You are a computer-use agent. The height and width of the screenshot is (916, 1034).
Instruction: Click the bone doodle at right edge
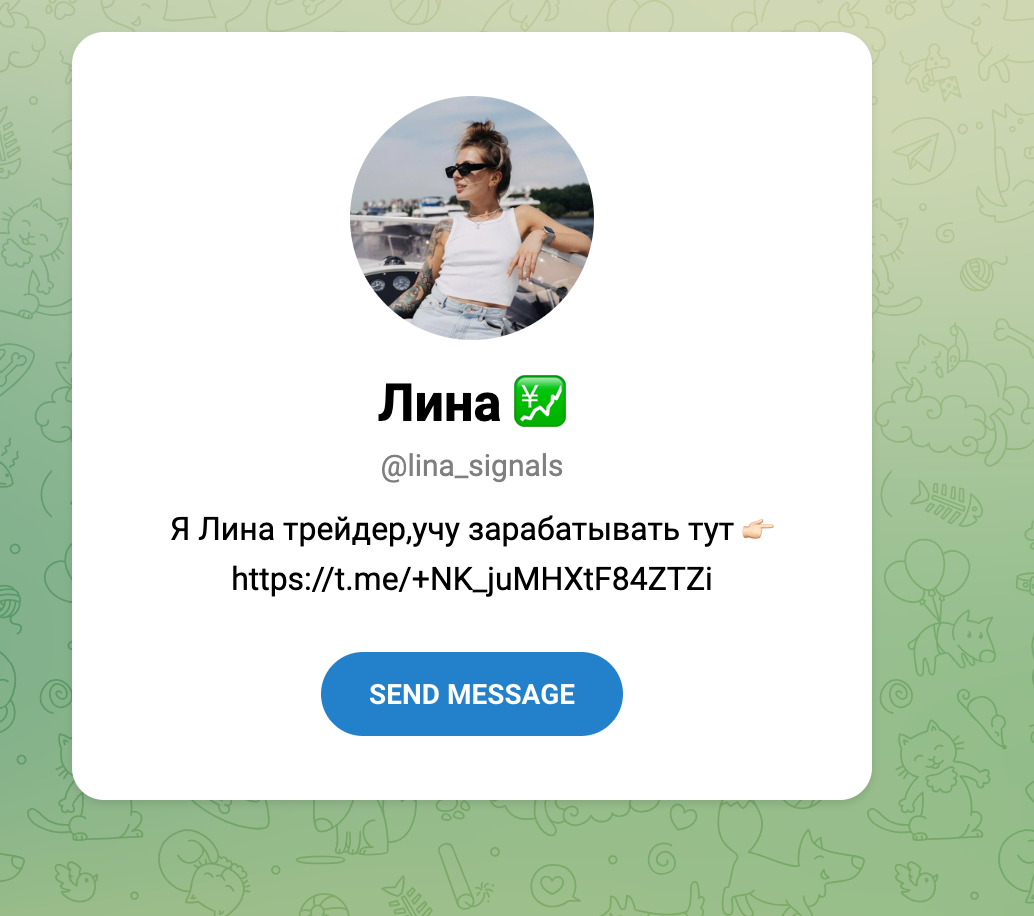tap(1012, 334)
